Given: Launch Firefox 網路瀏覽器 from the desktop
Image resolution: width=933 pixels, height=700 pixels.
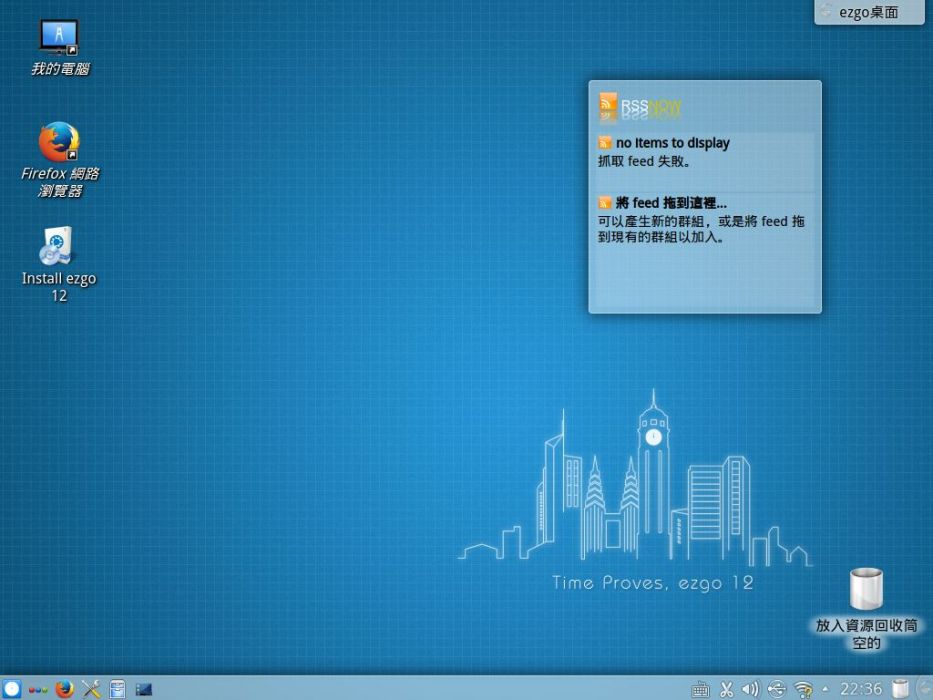Looking at the screenshot, I should pos(60,160).
